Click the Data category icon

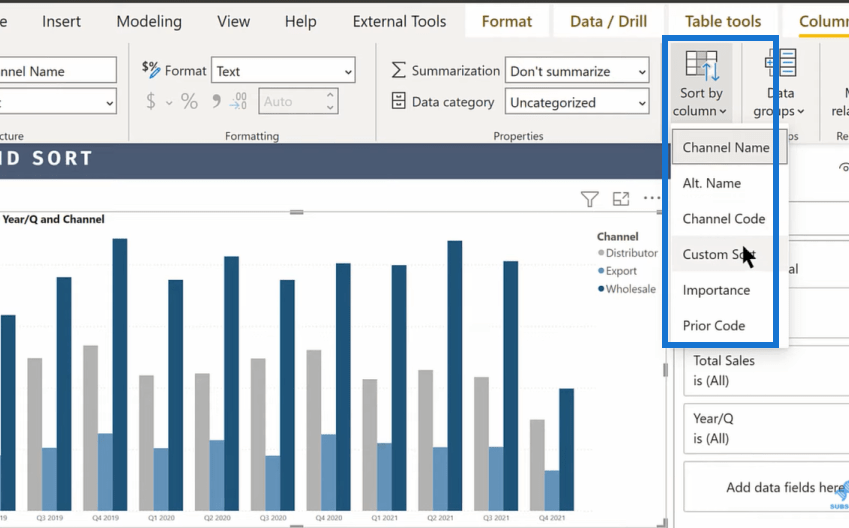point(398,101)
